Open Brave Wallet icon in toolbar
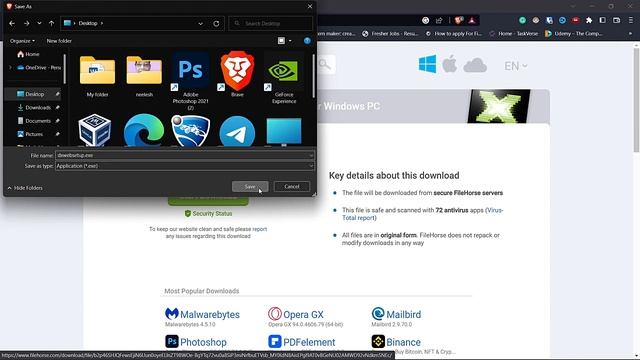640x360 pixels. (x=617, y=20)
